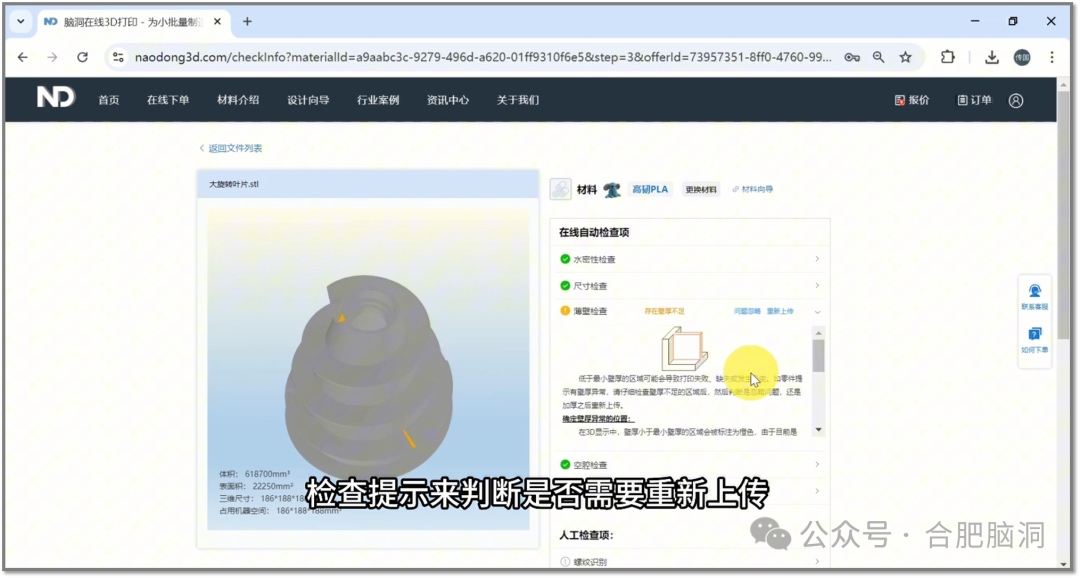Click the 更换材料 button
The height and width of the screenshot is (578, 1080).
701,190
